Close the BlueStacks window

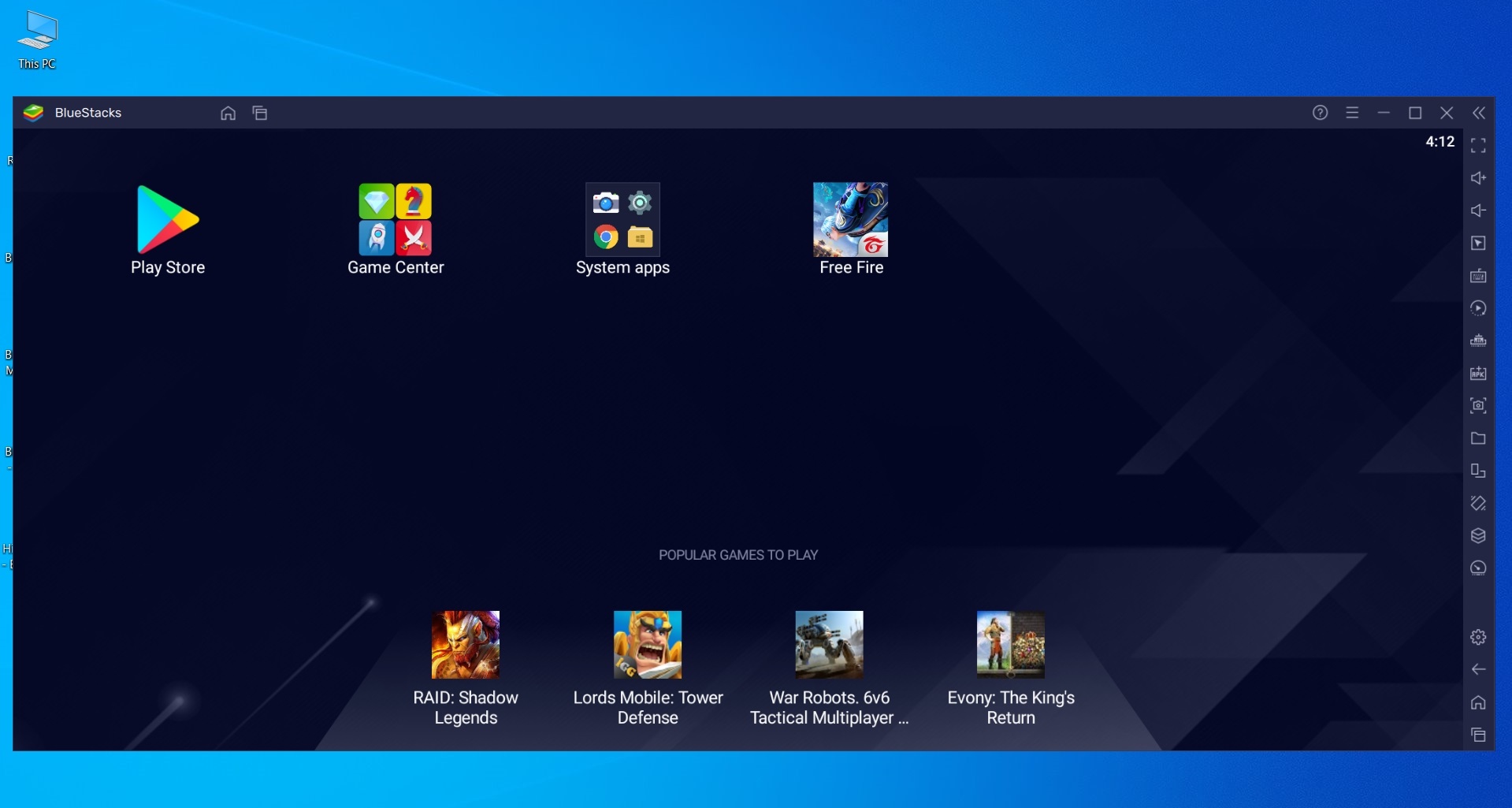pyautogui.click(x=1447, y=113)
